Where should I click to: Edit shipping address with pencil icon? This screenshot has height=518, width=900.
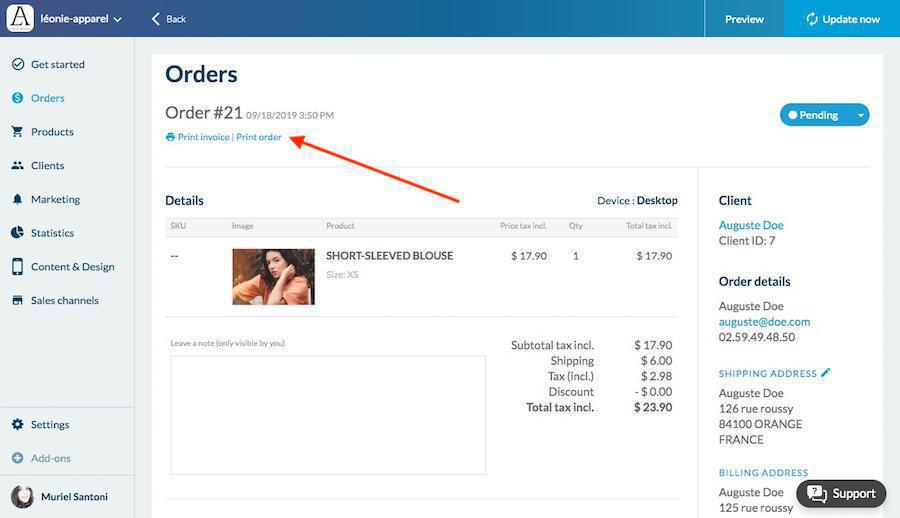[x=825, y=373]
